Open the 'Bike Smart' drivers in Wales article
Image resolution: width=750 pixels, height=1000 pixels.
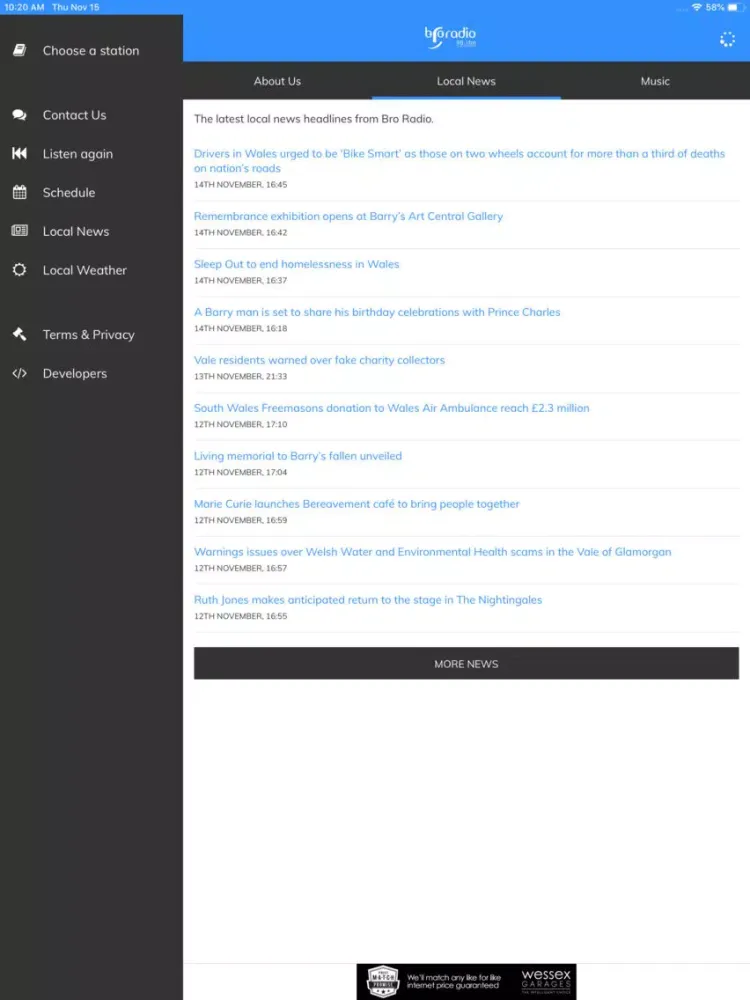(459, 161)
